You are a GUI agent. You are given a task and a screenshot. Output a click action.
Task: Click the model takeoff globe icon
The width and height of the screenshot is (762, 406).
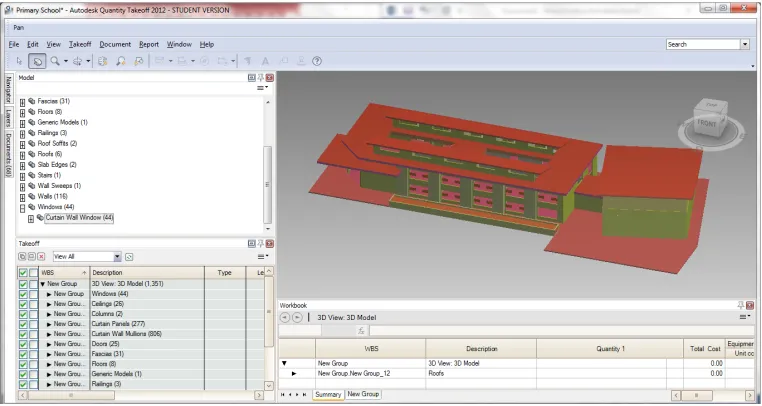click(x=103, y=61)
